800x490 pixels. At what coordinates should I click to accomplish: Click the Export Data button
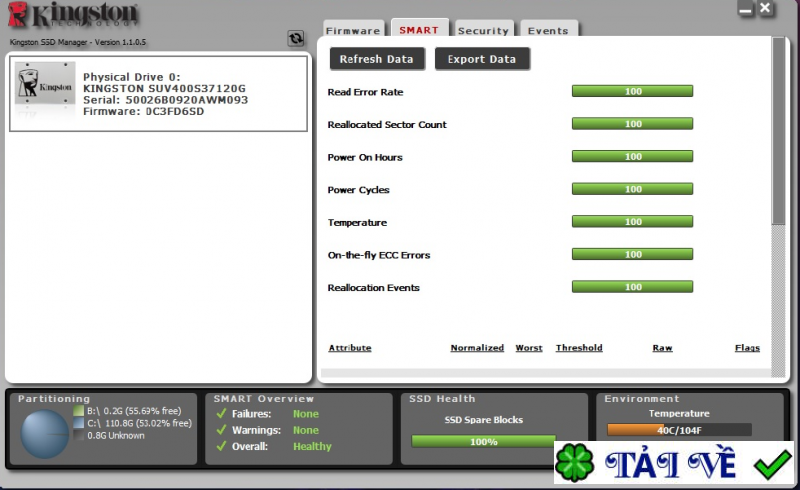[x=482, y=59]
